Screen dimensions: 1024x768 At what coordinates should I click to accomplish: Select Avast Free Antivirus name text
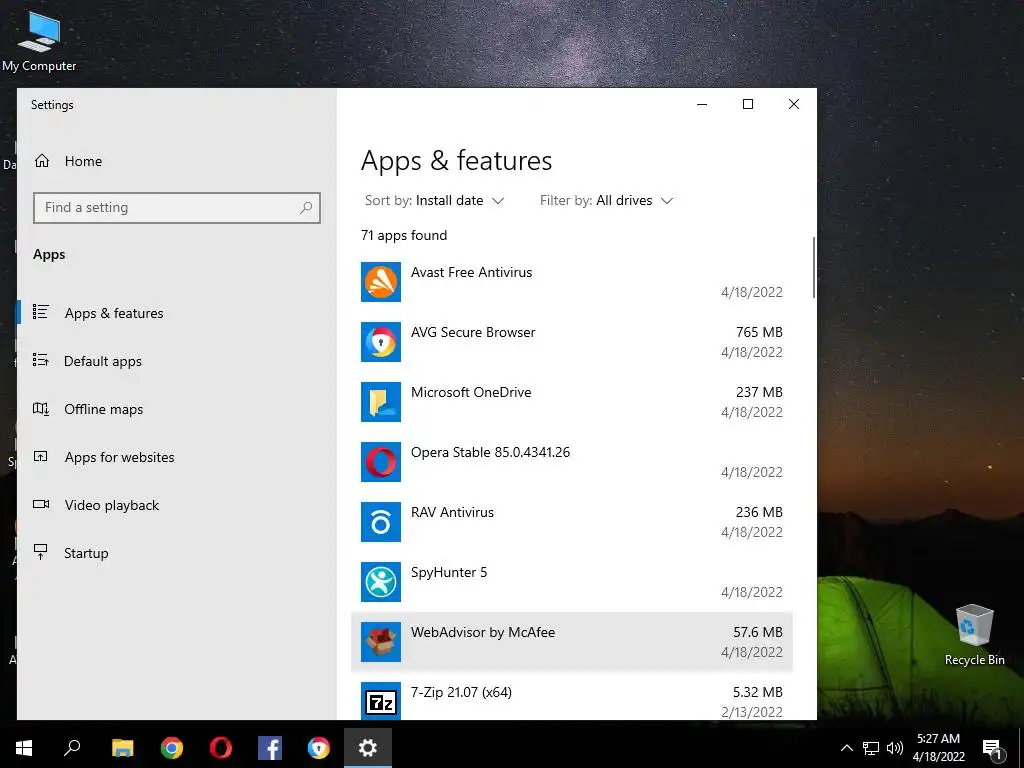click(472, 272)
